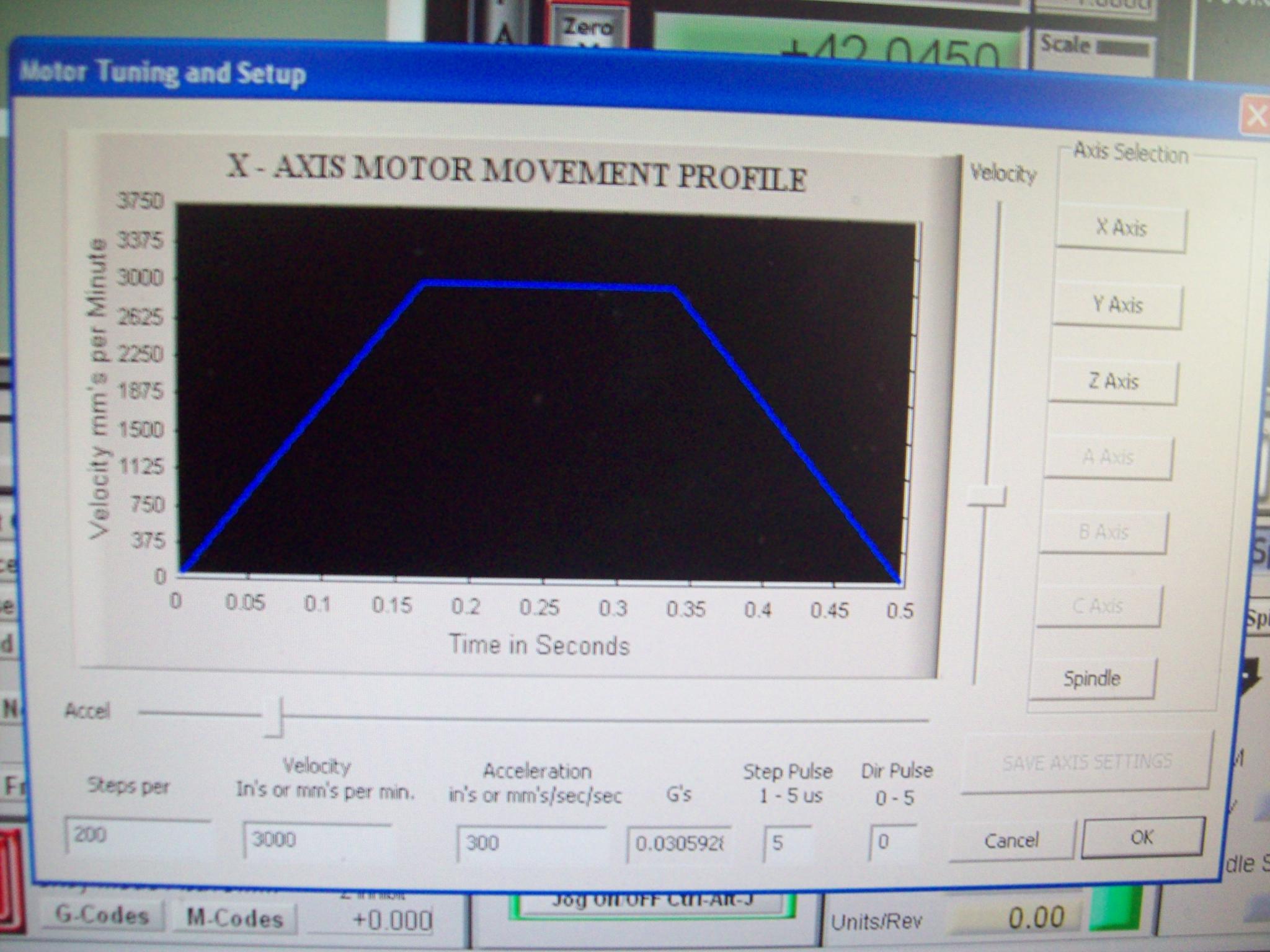This screenshot has width=1270, height=952.
Task: Select the X Axis button
Action: pos(1121,229)
